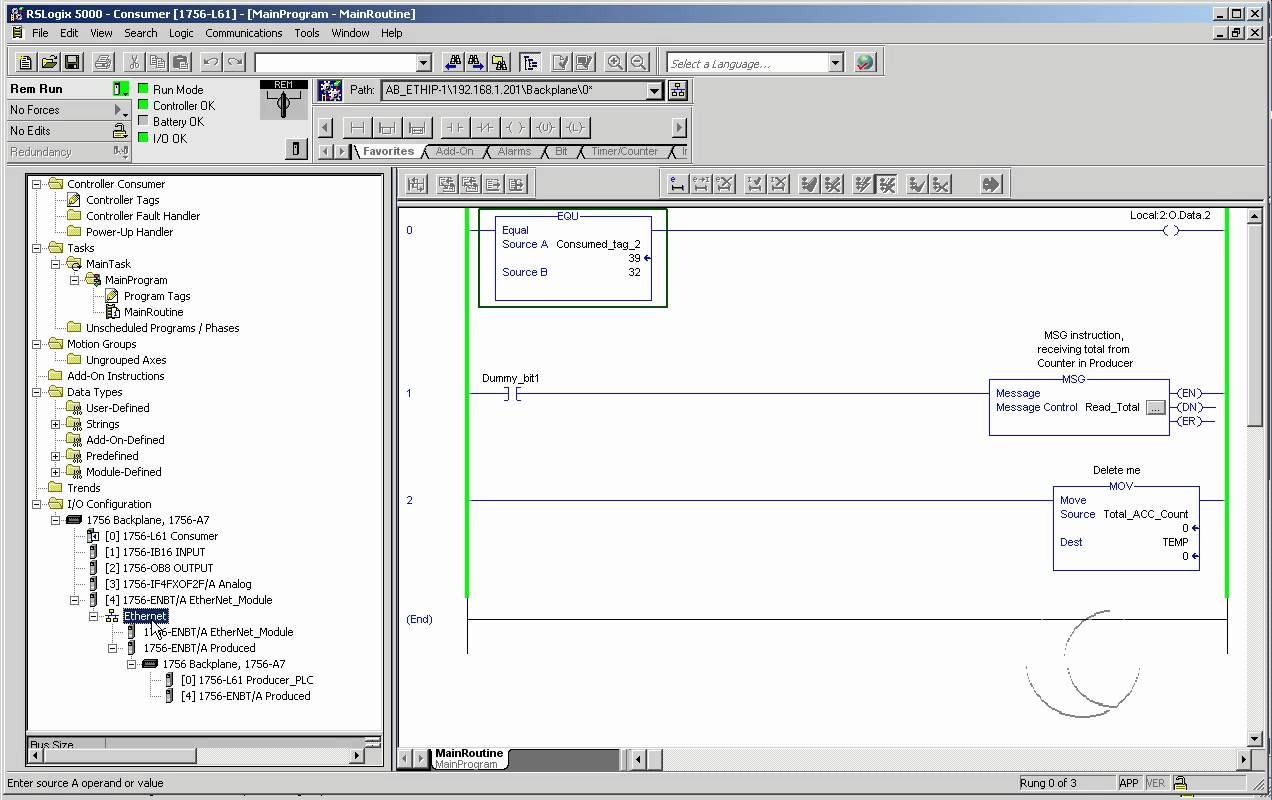1272x800 pixels.
Task: Insert a branch element
Action: point(387,127)
